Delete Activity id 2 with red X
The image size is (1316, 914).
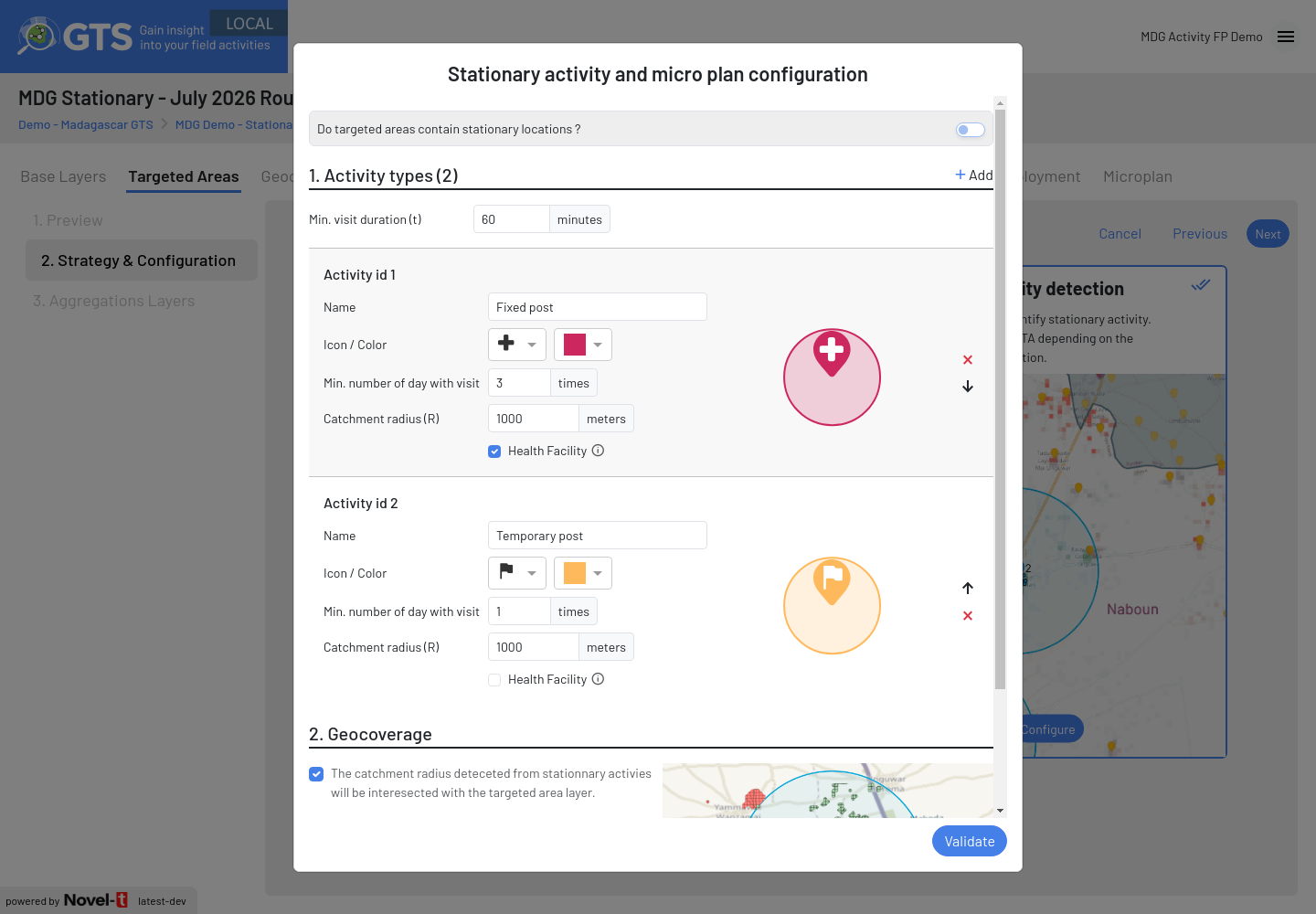point(968,616)
